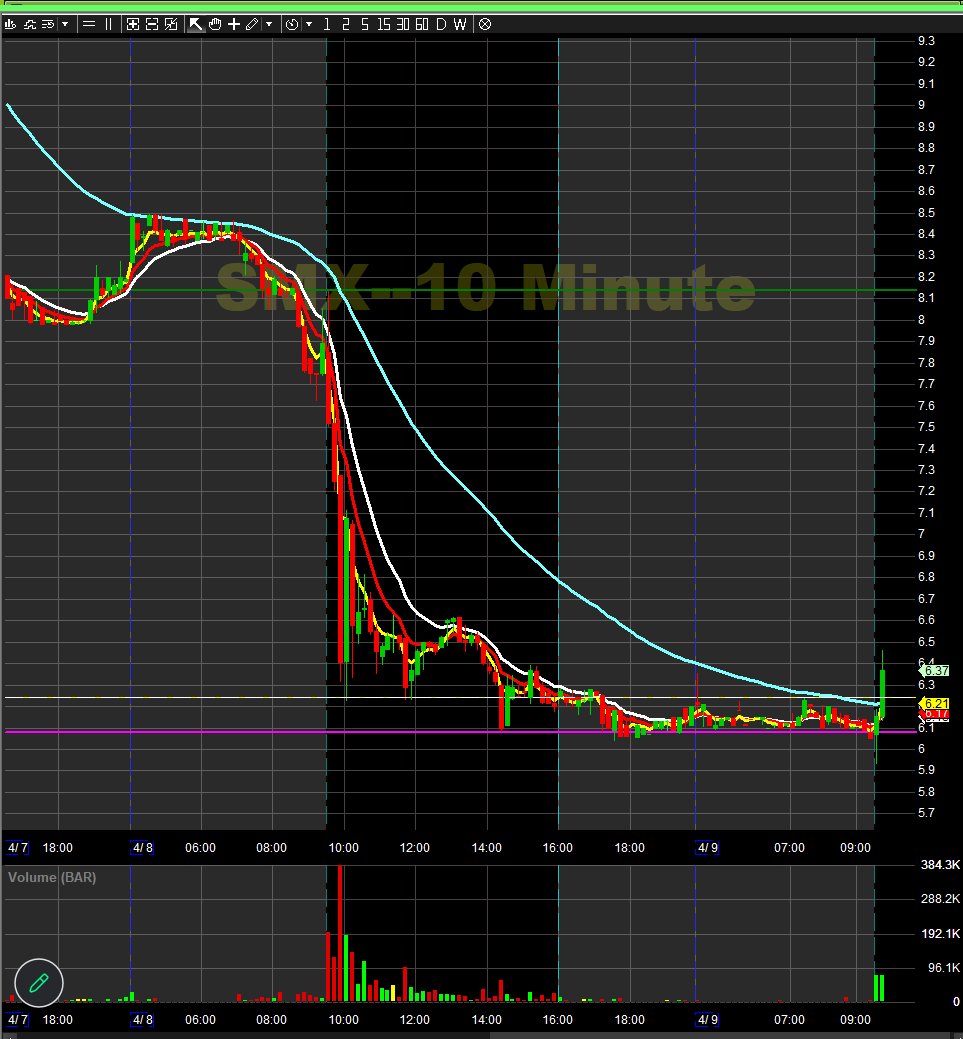
Task: Select the pencil drawing tool
Action: point(250,24)
